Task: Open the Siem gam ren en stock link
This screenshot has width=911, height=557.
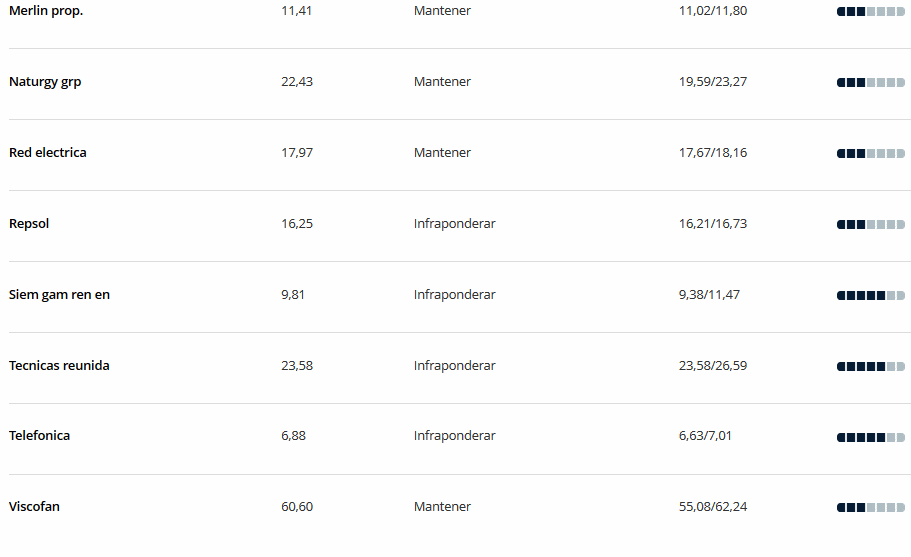Action: point(59,294)
